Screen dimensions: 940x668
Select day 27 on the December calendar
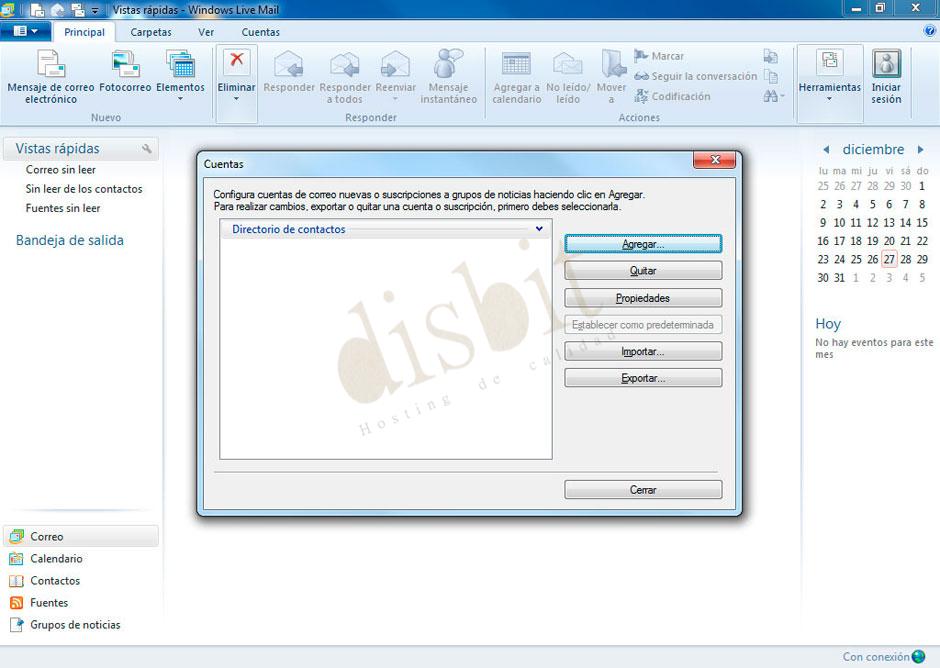tap(888, 259)
